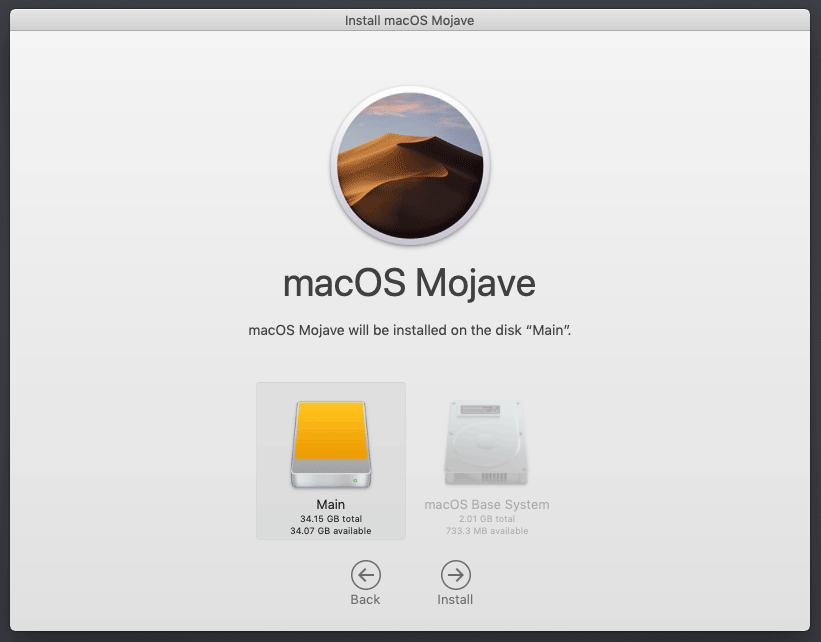Click the "2.01 GB total" text
This screenshot has width=821, height=642.
(x=486, y=518)
